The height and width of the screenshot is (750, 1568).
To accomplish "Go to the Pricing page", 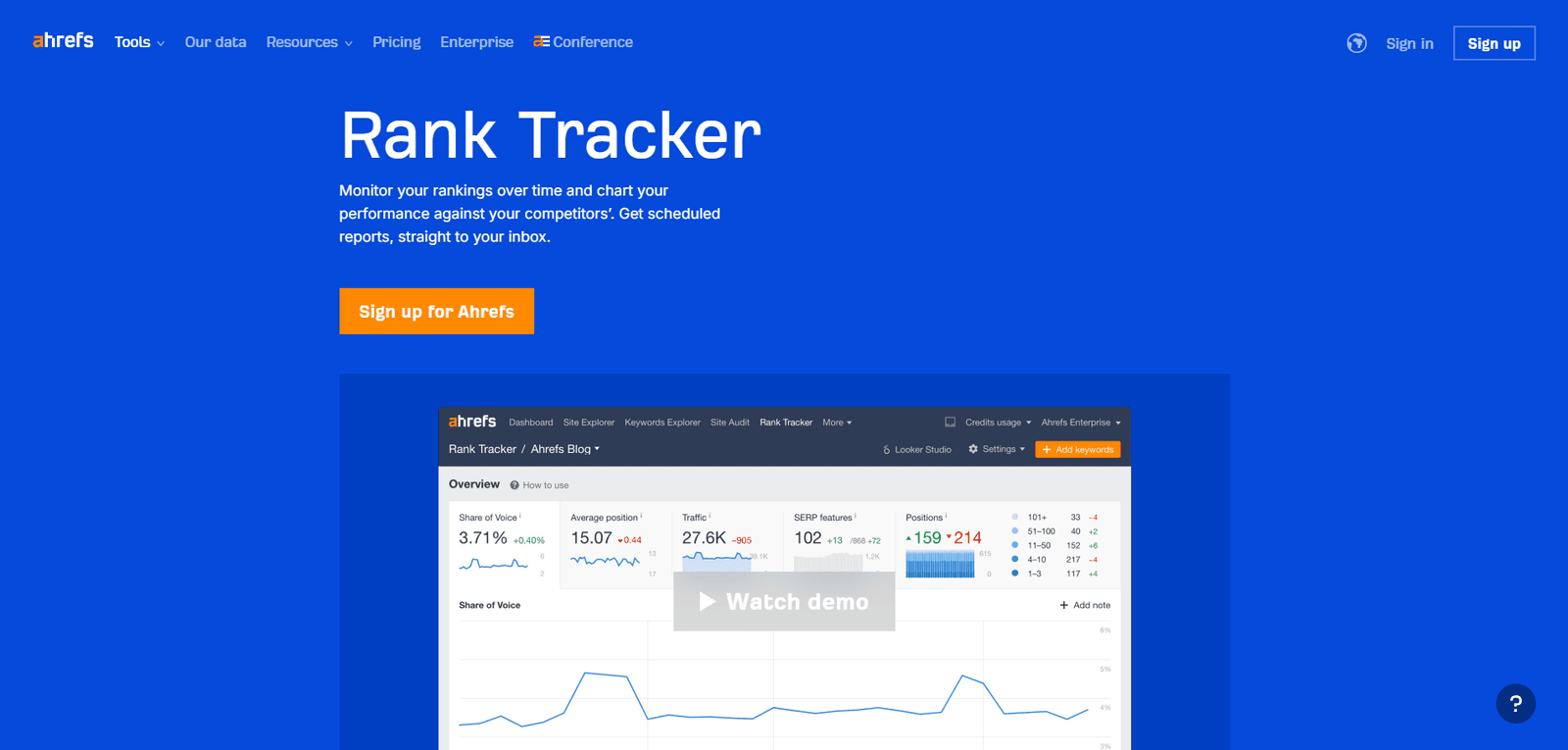I will click(397, 42).
